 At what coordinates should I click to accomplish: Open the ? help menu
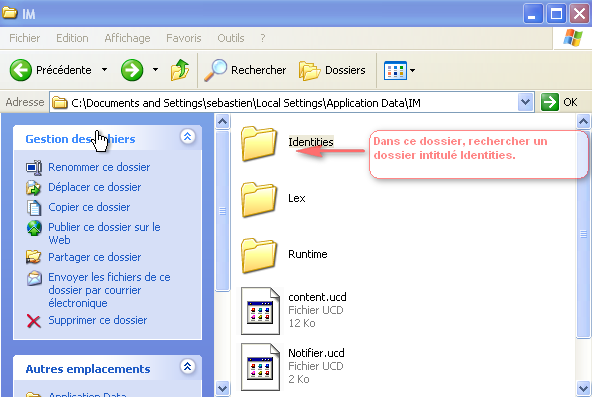pos(263,38)
